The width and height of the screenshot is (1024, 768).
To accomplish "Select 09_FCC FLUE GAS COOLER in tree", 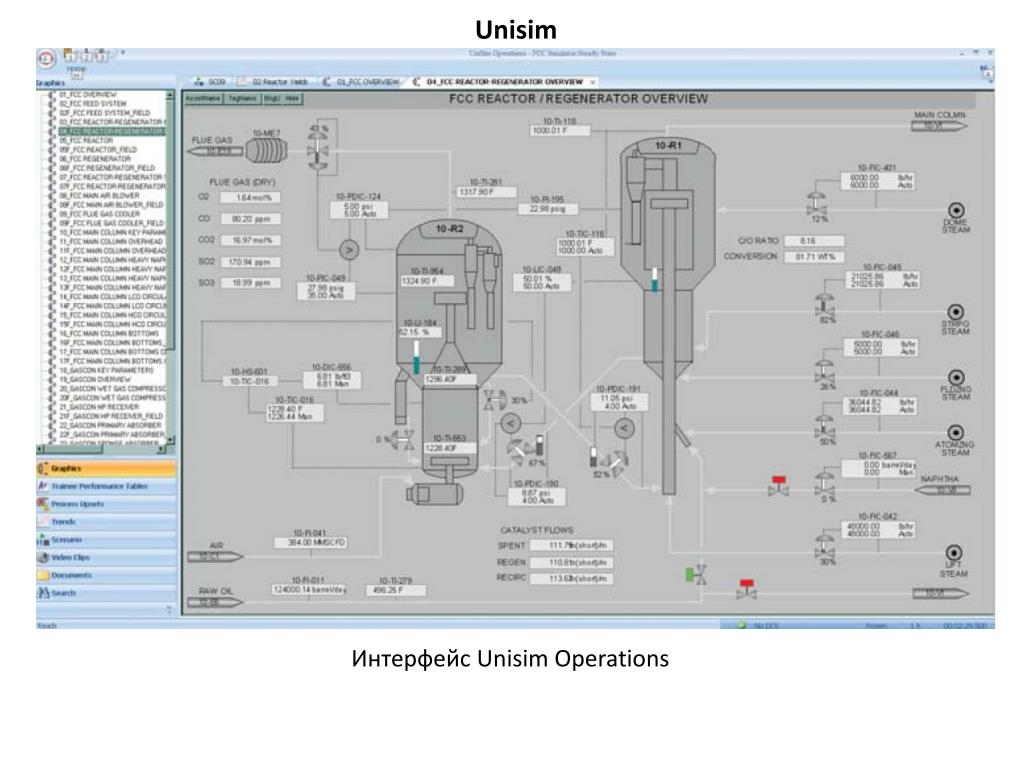I will coord(99,214).
